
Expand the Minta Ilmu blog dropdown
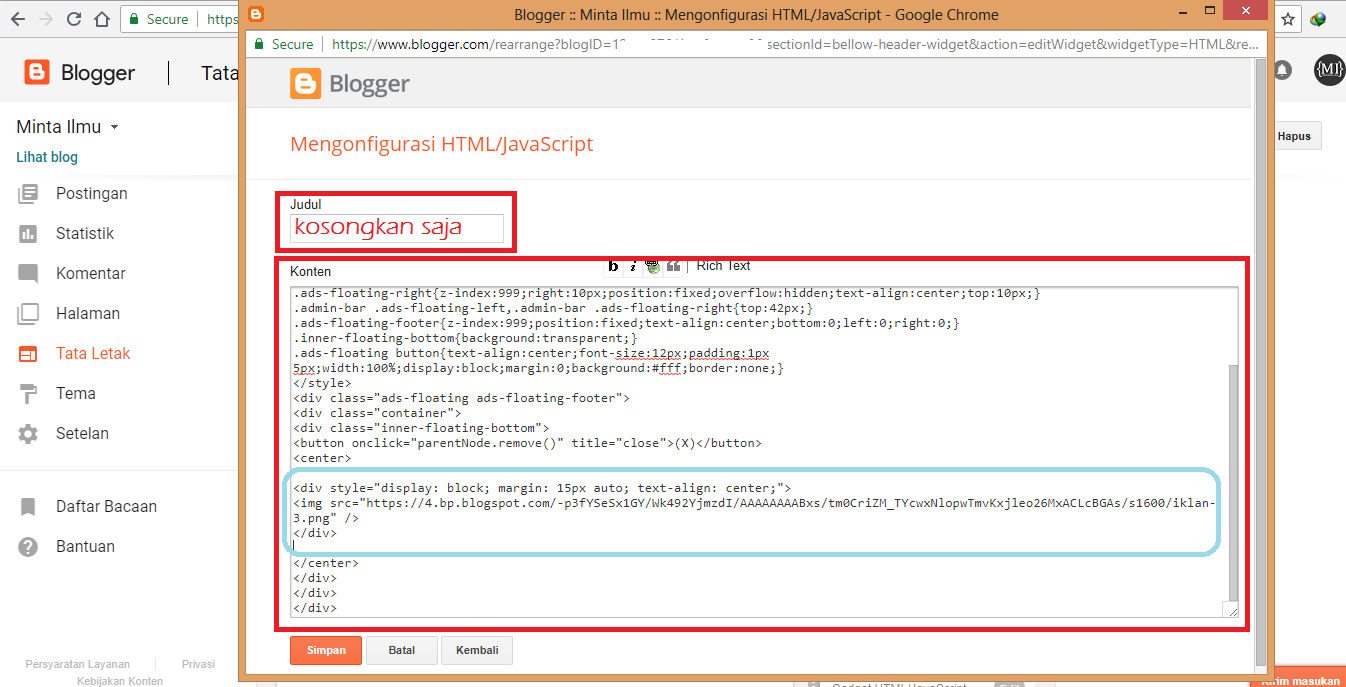(x=114, y=128)
